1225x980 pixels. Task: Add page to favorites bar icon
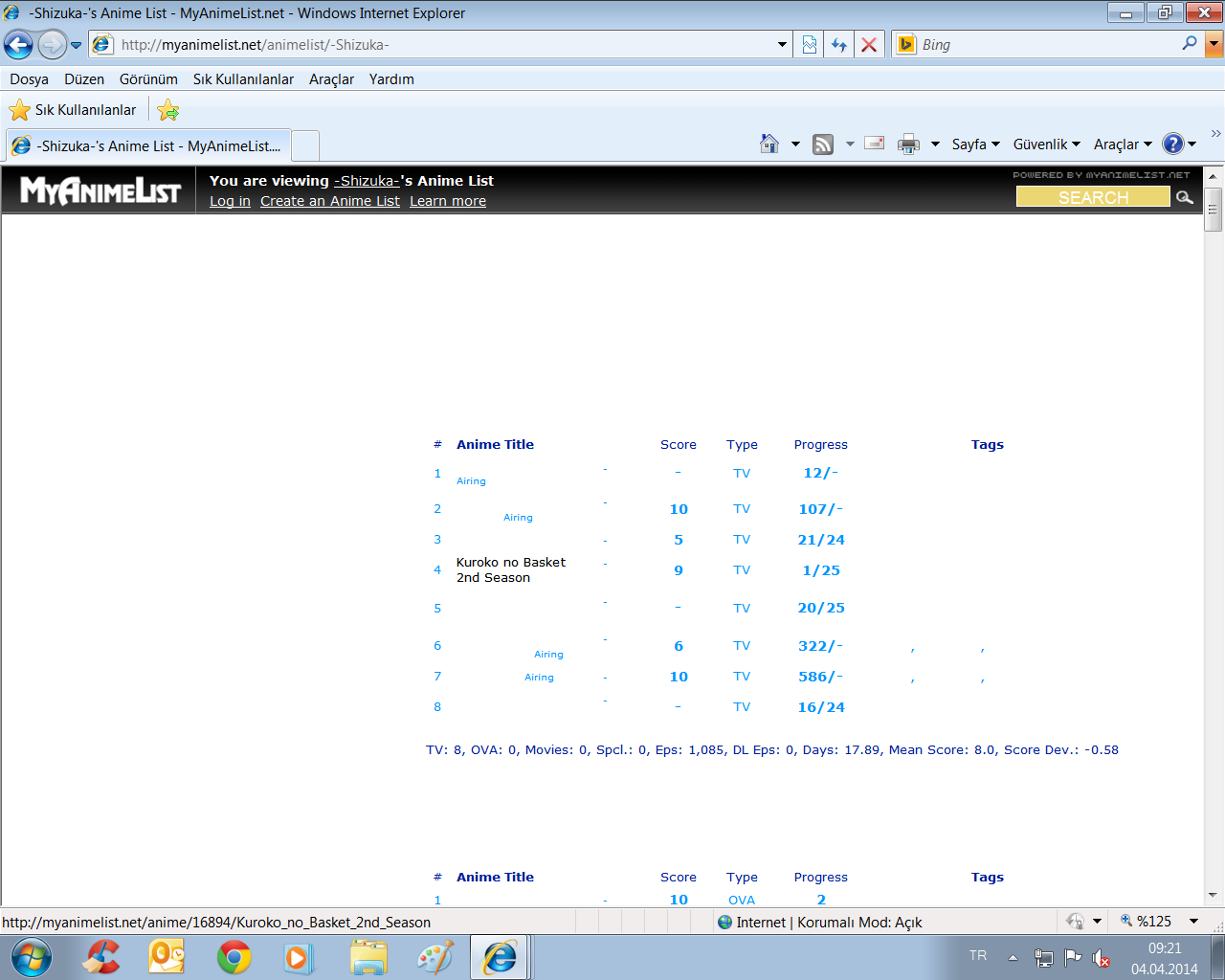(168, 110)
